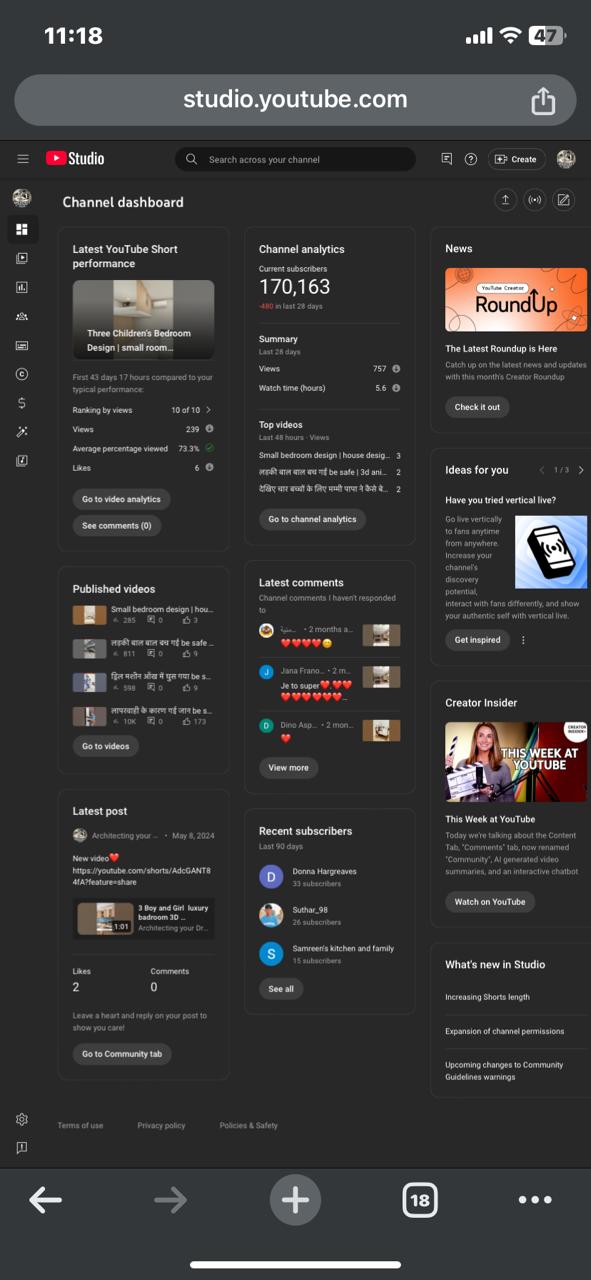591x1280 pixels.
Task: Open the Privacy policy link
Action: pyautogui.click(x=161, y=1125)
